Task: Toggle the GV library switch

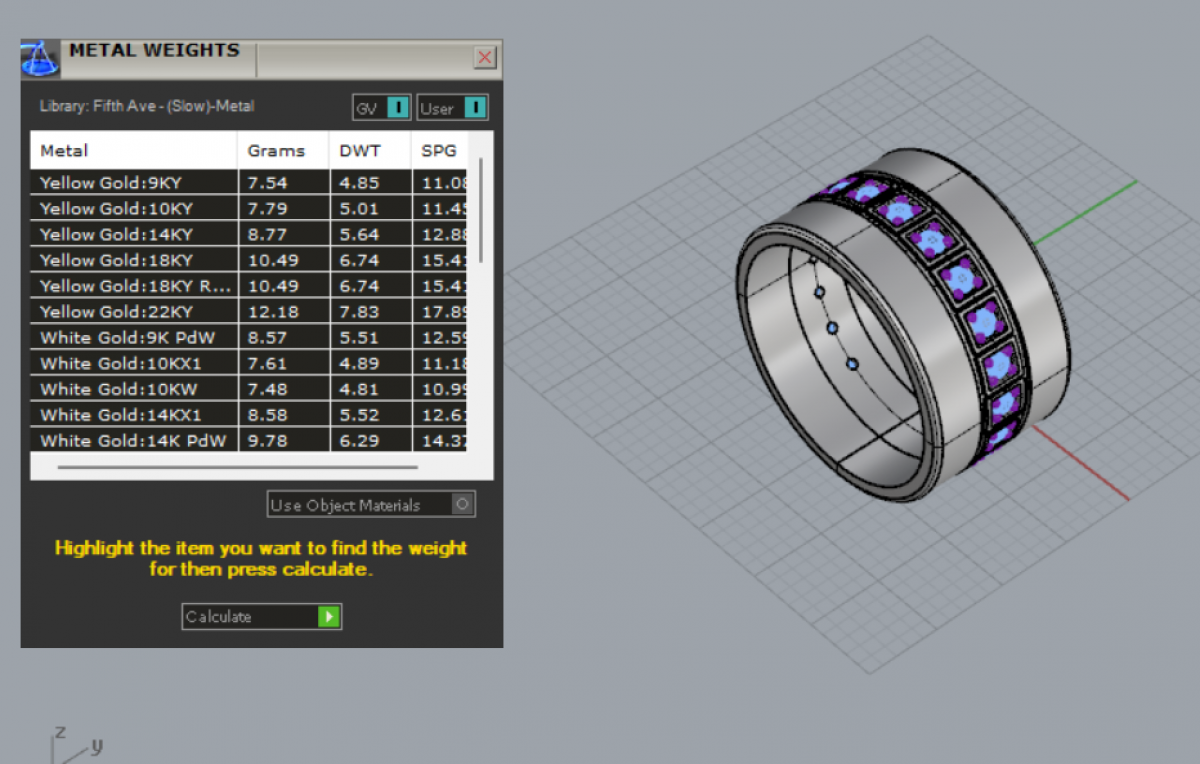Action: point(397,108)
